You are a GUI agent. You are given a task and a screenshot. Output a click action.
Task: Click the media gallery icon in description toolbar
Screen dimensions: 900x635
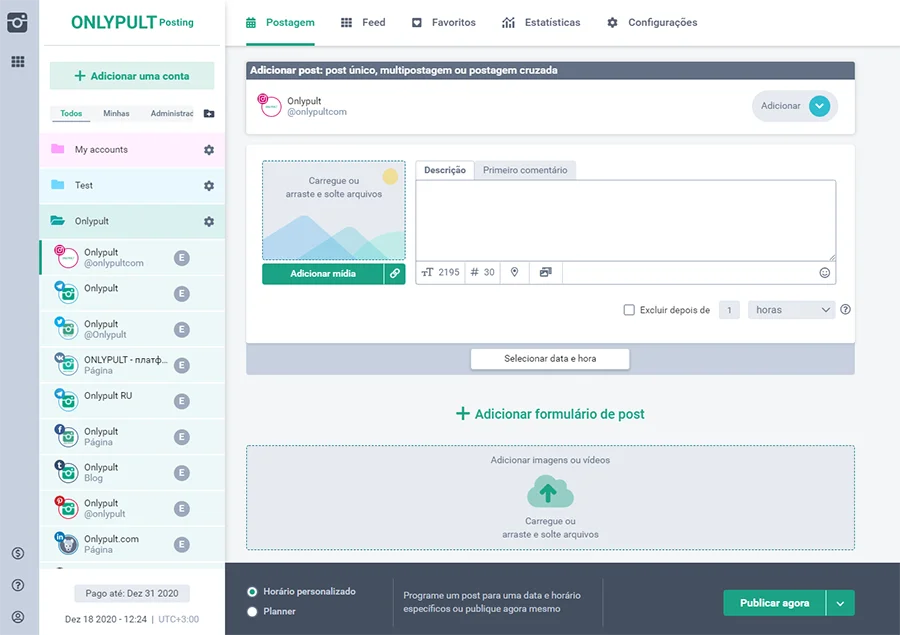(x=545, y=272)
